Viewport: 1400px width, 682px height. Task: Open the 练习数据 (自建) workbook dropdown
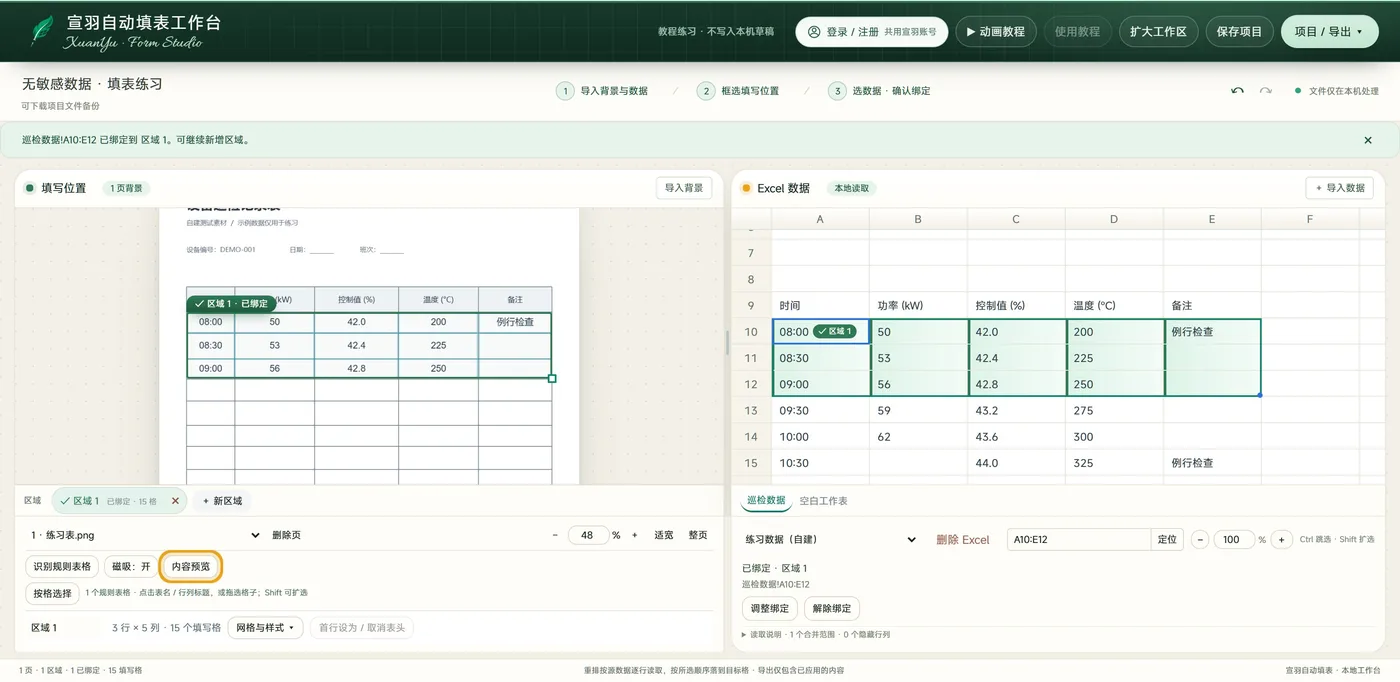(x=831, y=539)
